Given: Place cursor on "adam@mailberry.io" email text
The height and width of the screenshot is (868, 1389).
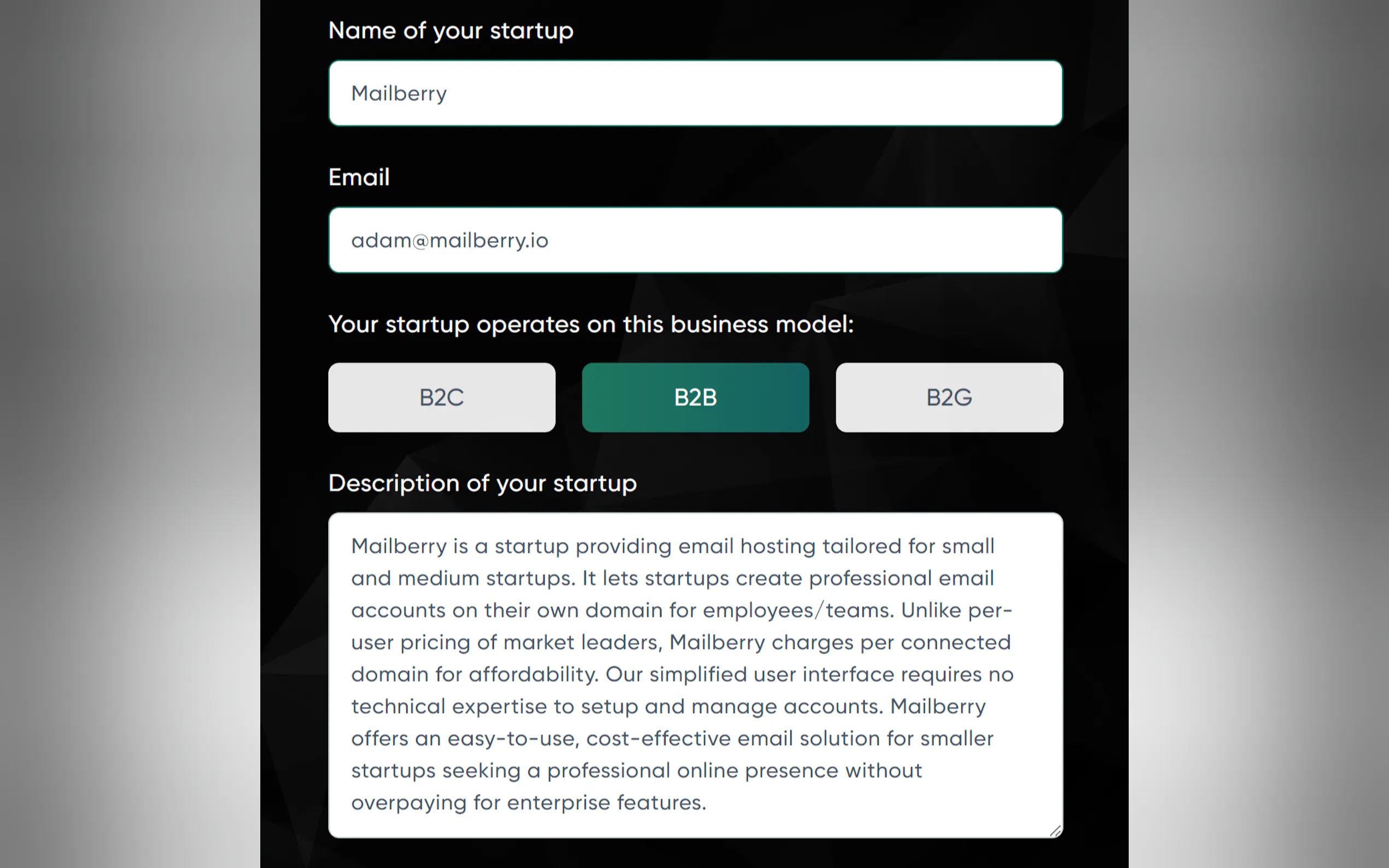Looking at the screenshot, I should coord(450,241).
